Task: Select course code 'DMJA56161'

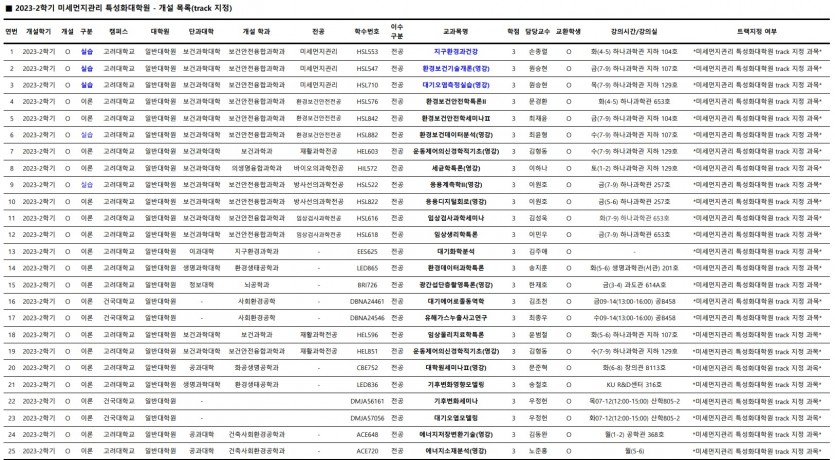Action: pyautogui.click(x=367, y=401)
